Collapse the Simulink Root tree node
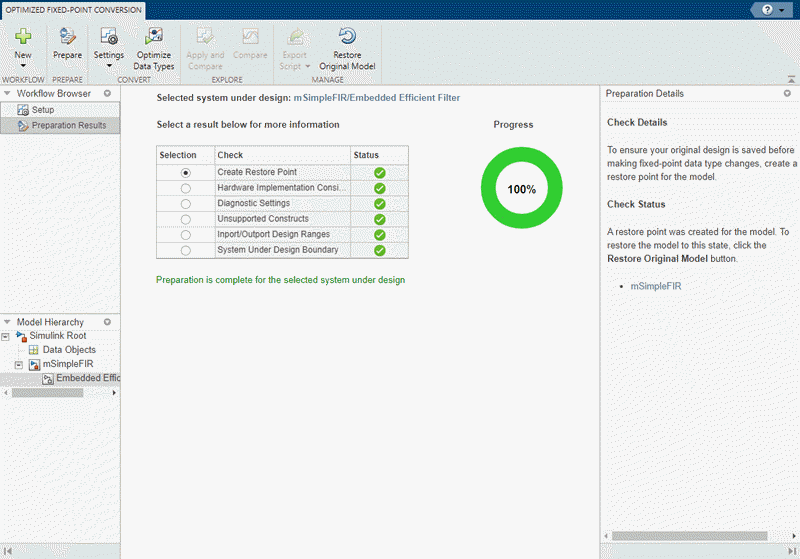800x559 pixels. [x=7, y=336]
